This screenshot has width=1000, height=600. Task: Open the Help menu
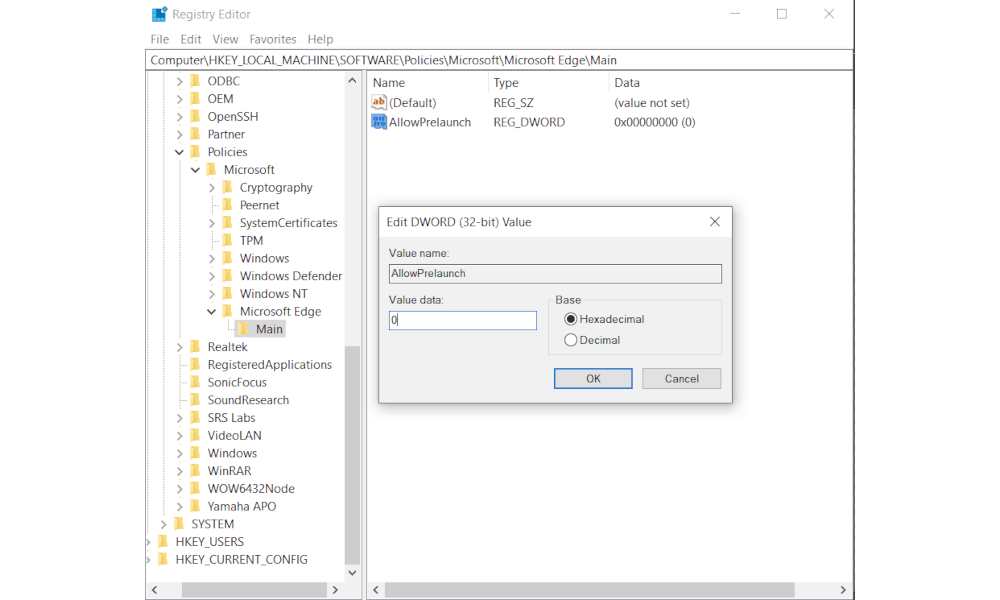[320, 39]
